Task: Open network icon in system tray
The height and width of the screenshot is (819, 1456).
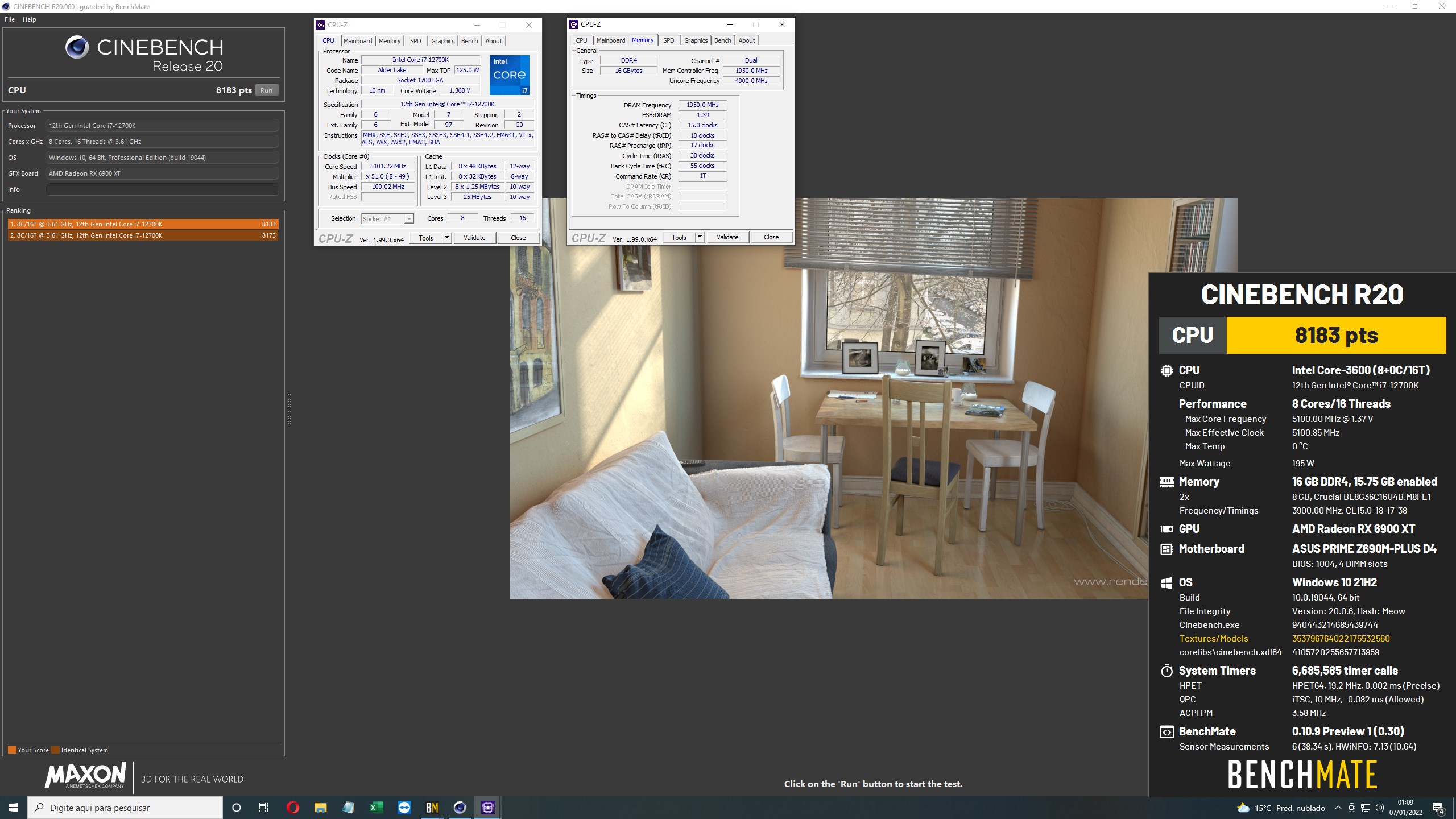Action: click(x=1366, y=808)
